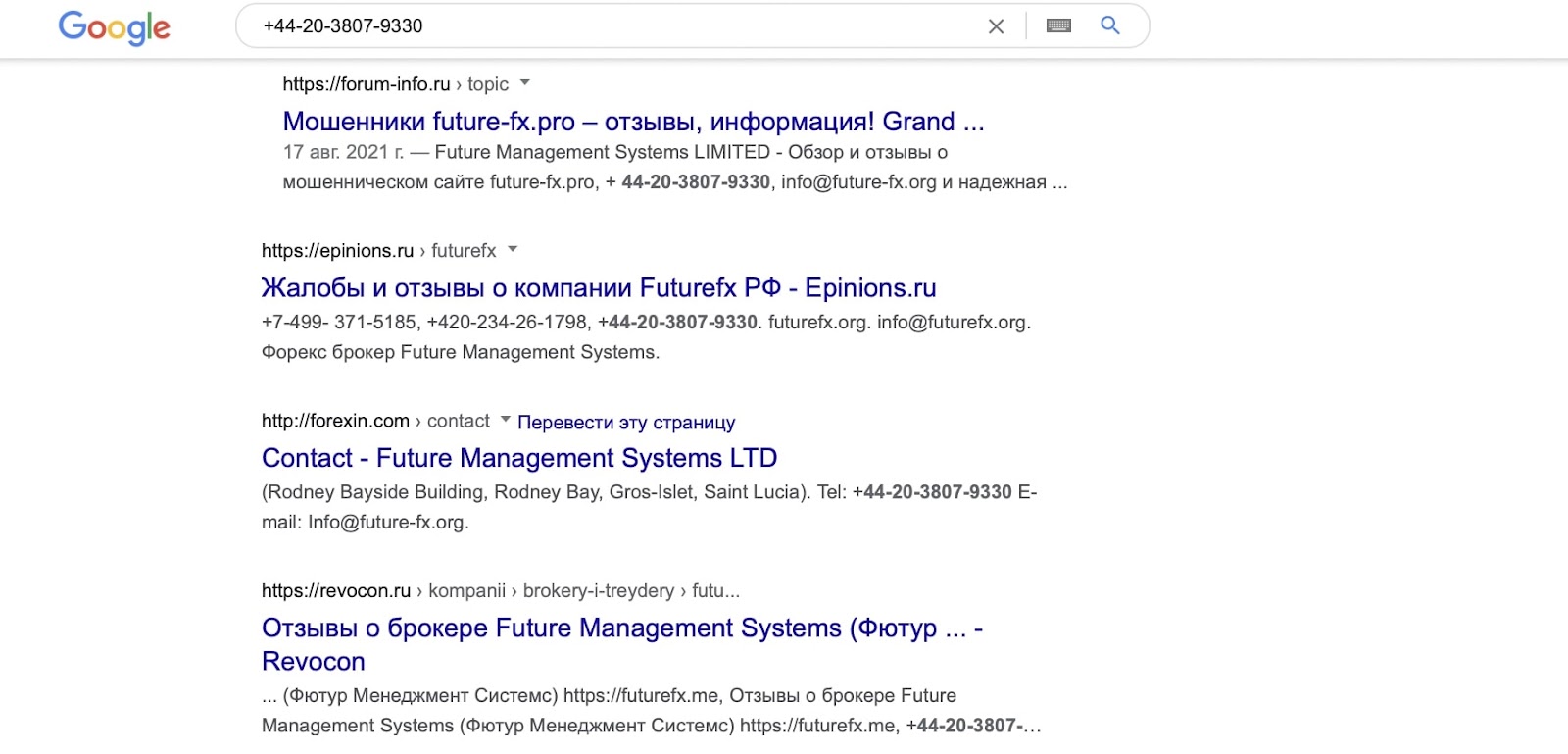Expand the dropdown arrow next to epinions.ru futurefx
1568x754 pixels.
(x=512, y=249)
